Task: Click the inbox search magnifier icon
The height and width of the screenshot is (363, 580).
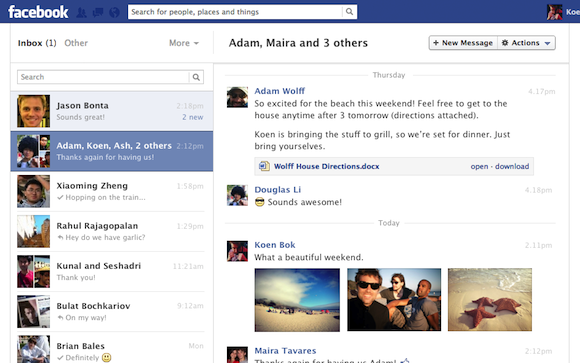Action: 196,77
